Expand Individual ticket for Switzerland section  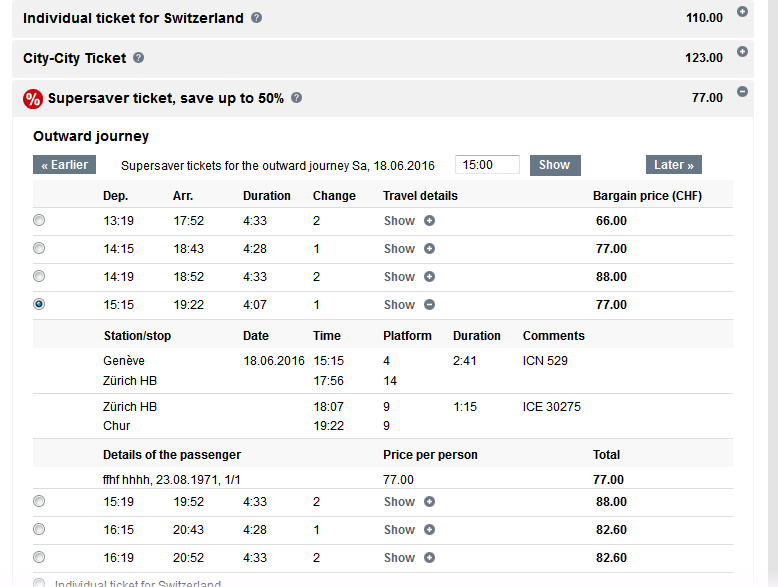coord(742,12)
